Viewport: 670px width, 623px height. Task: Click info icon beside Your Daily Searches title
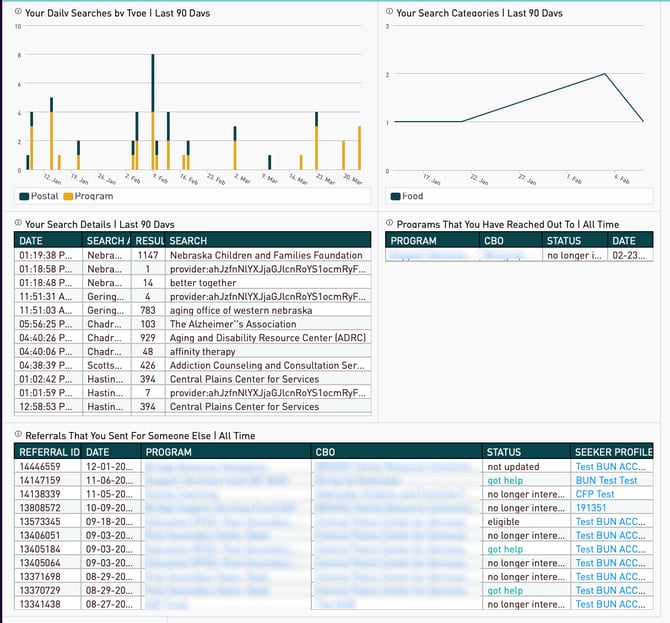(x=18, y=13)
